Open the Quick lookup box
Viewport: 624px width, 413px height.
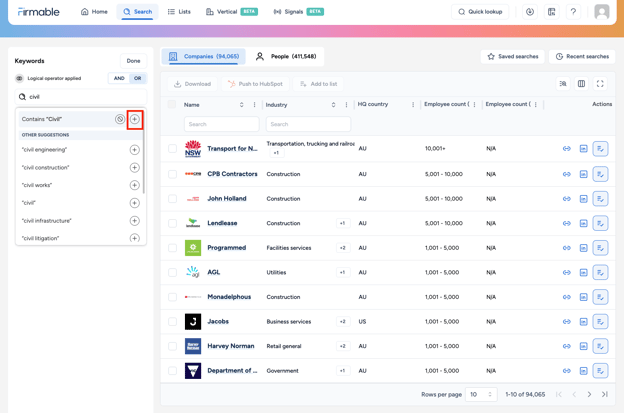click(x=480, y=12)
